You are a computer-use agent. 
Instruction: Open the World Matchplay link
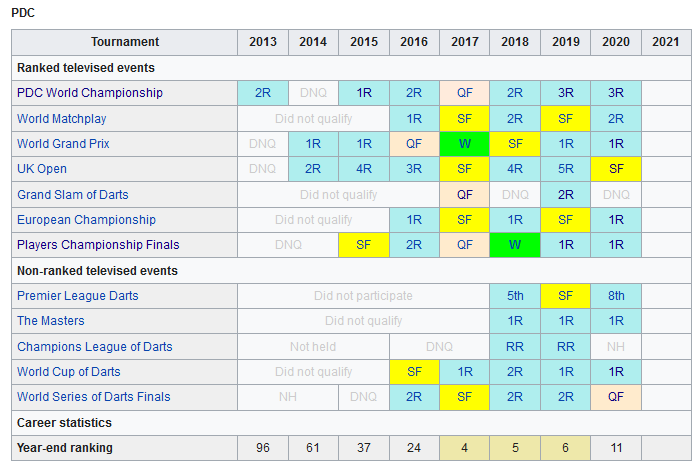pyautogui.click(x=62, y=119)
